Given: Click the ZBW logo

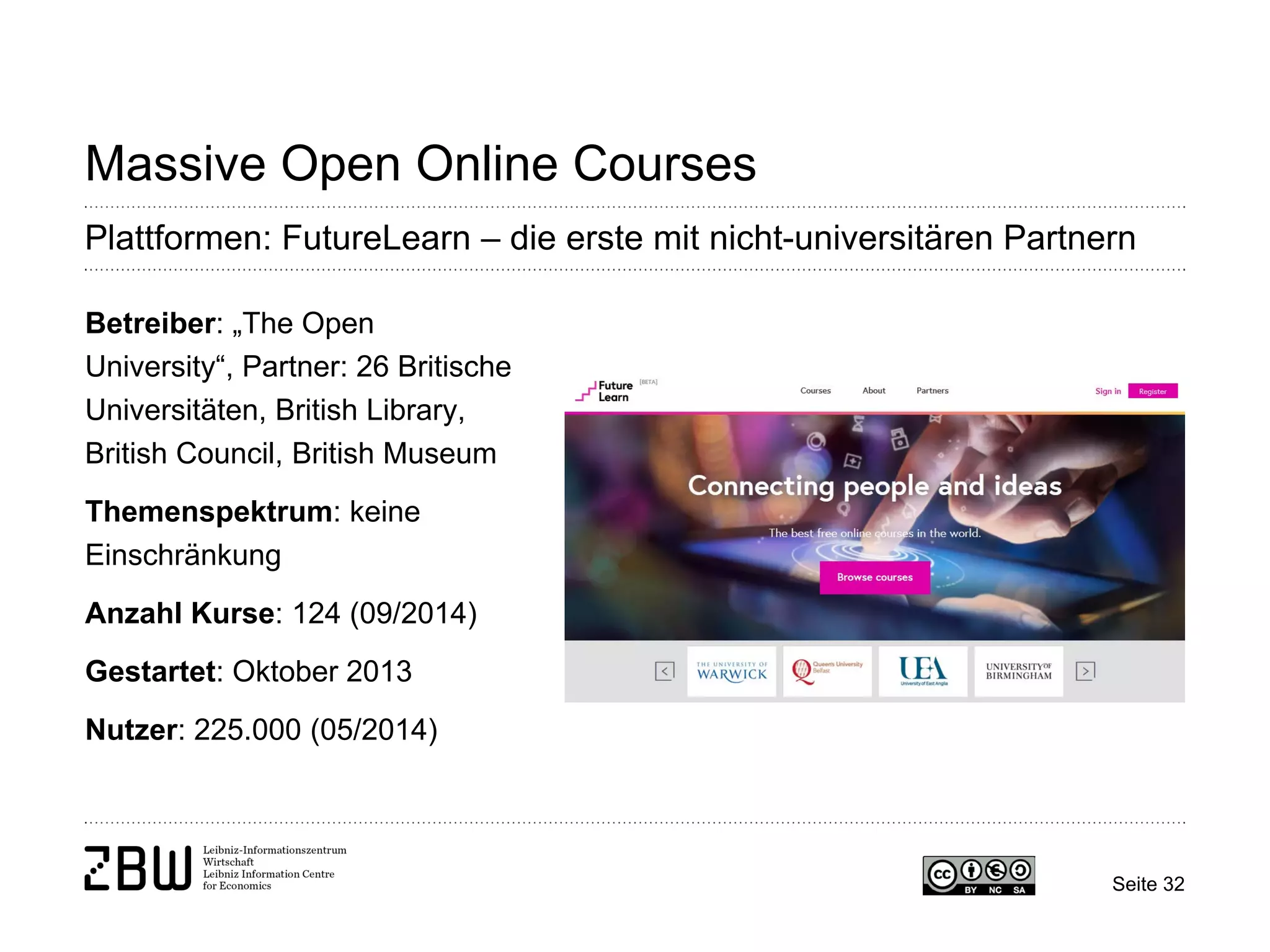Looking at the screenshot, I should click(x=138, y=868).
